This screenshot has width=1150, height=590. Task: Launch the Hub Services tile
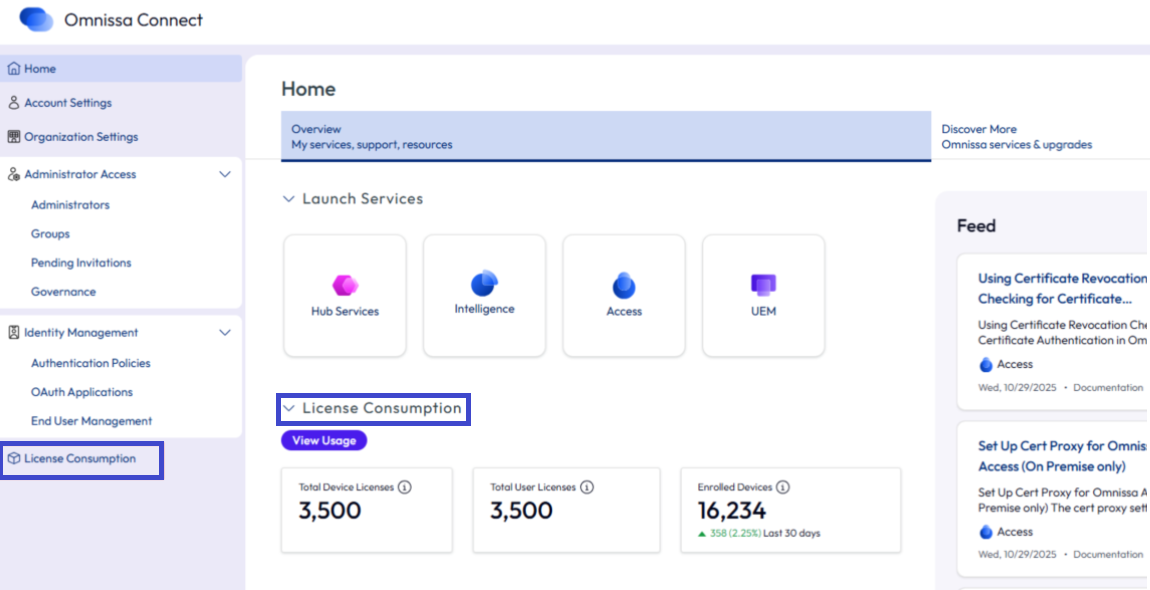tap(345, 296)
